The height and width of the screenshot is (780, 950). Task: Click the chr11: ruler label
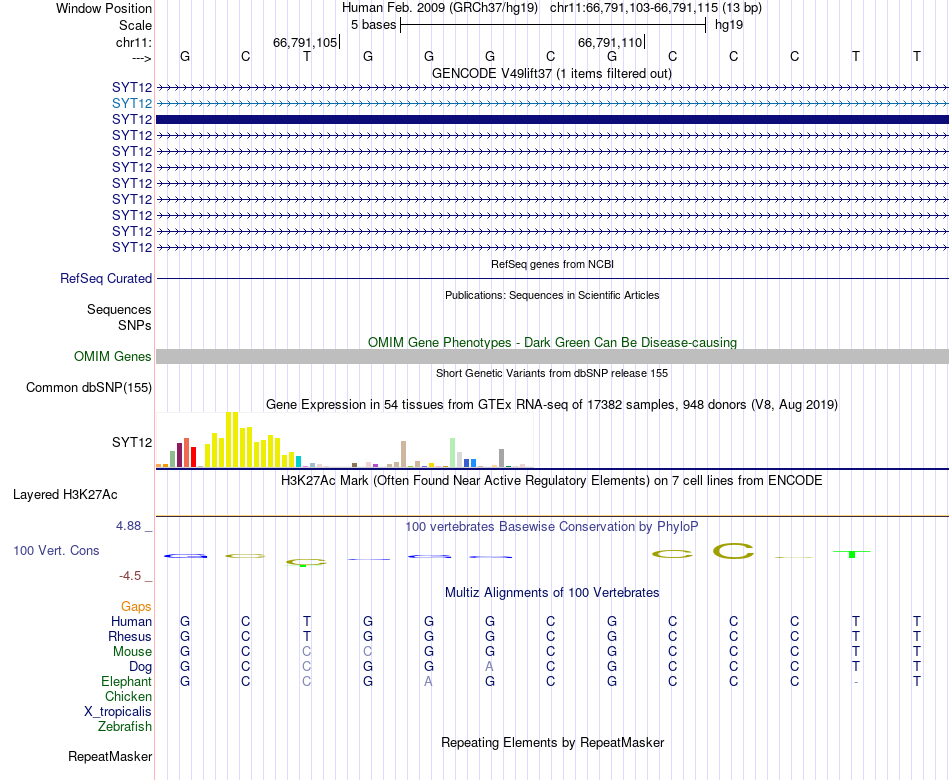point(133,42)
